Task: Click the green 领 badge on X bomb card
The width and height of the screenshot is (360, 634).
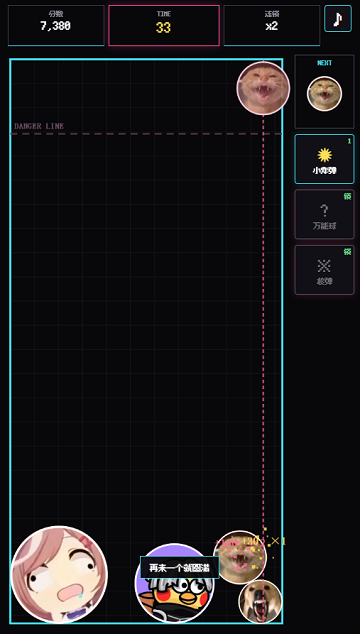Action: [347, 252]
